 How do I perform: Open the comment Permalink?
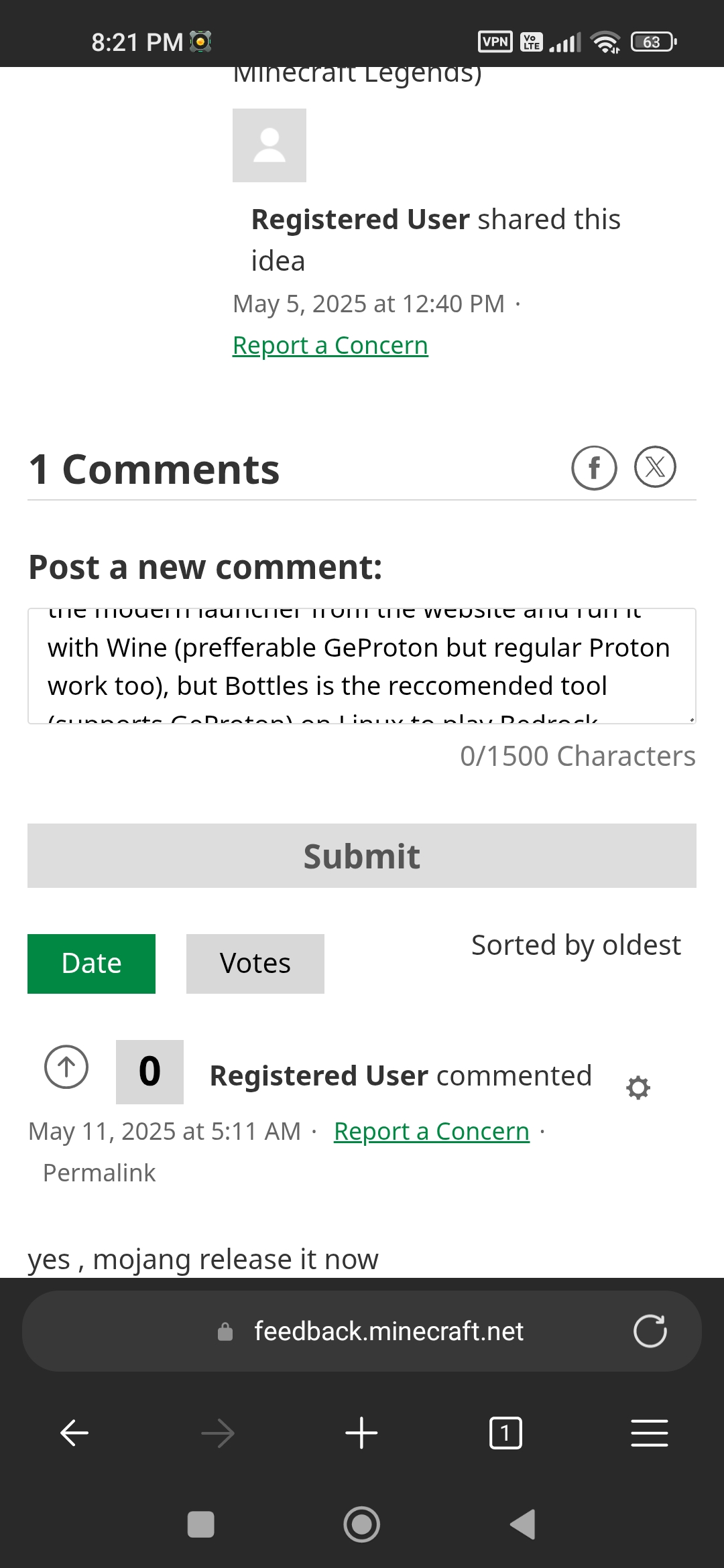click(99, 1173)
